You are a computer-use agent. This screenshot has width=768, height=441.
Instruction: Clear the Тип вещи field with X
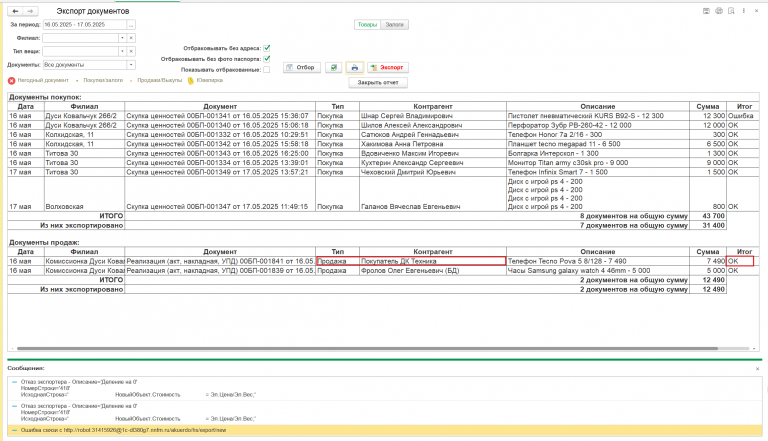click(131, 51)
